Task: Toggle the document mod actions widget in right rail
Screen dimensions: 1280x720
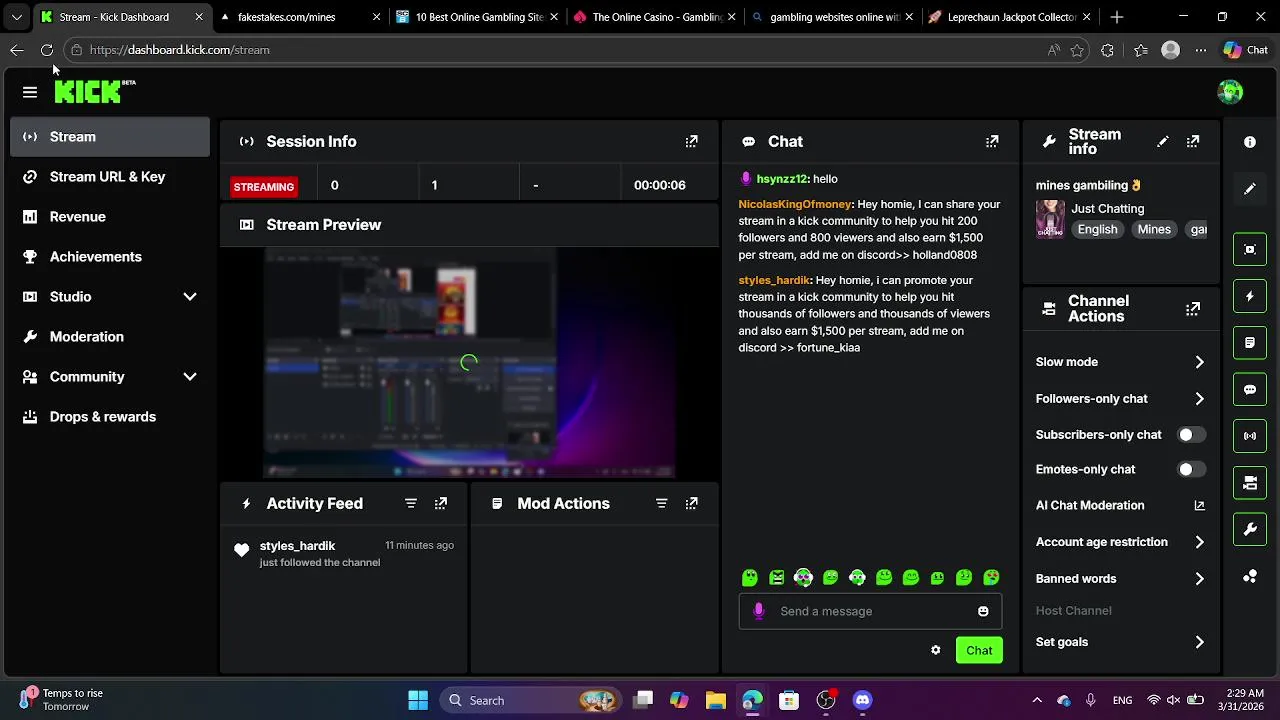Action: [1250, 343]
